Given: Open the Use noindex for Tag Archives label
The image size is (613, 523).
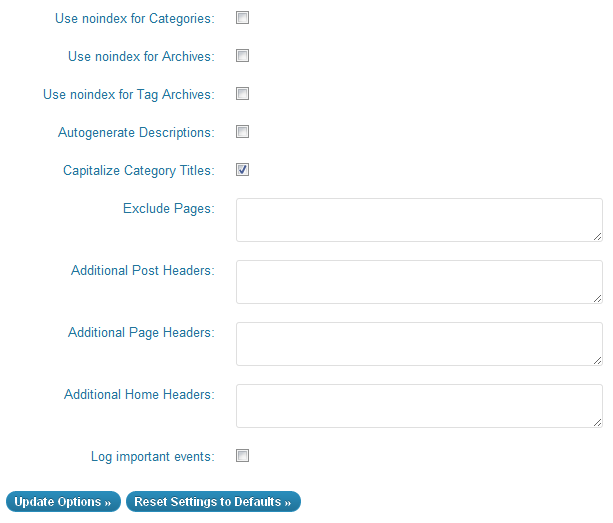Looking at the screenshot, I should [128, 95].
